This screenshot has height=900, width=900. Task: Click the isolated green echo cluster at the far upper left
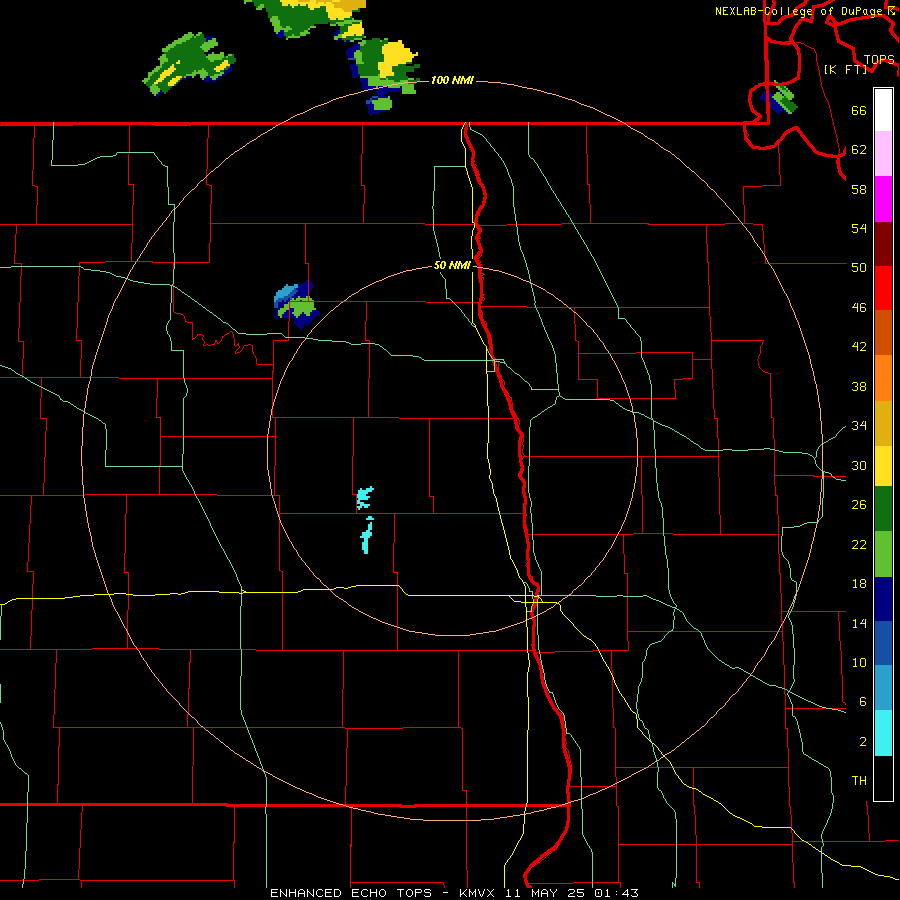(189, 63)
